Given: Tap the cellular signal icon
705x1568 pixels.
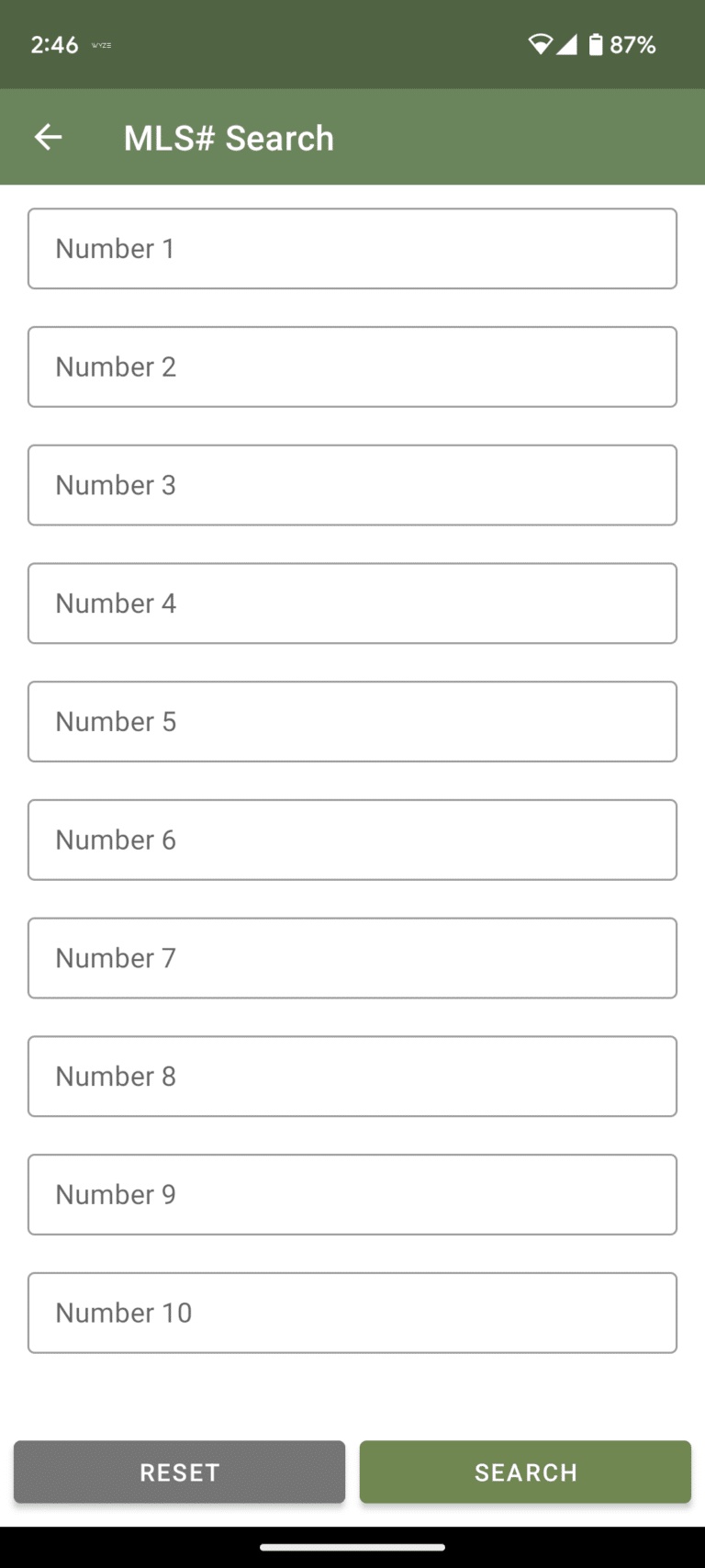Looking at the screenshot, I should tap(567, 44).
